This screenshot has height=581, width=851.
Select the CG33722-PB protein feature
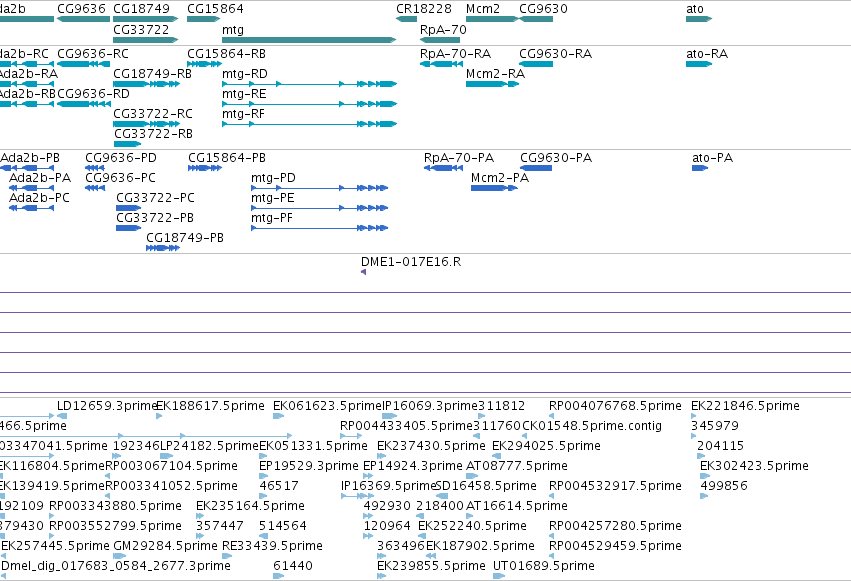(129, 228)
